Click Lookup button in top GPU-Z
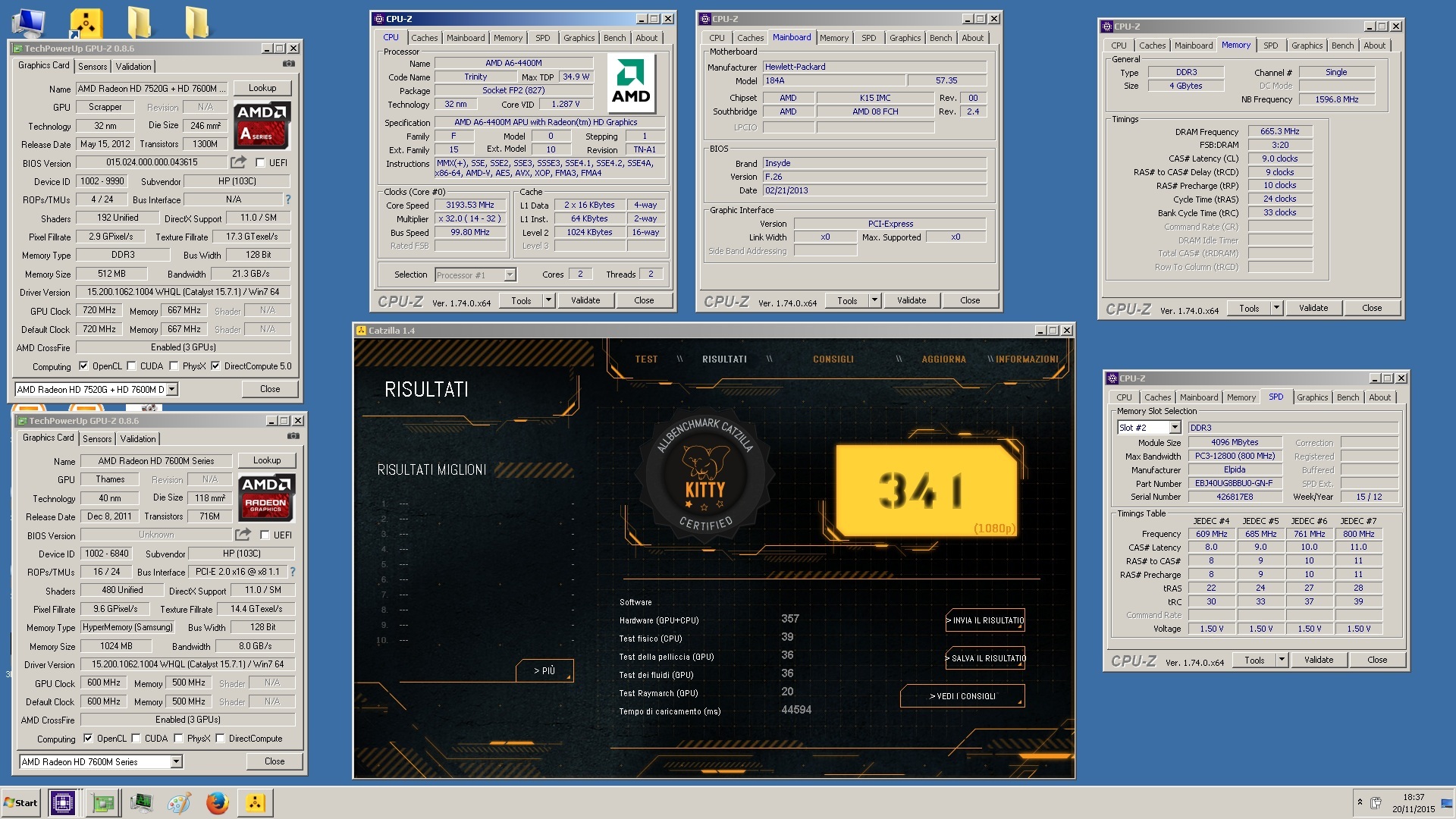1456x819 pixels. [262, 88]
